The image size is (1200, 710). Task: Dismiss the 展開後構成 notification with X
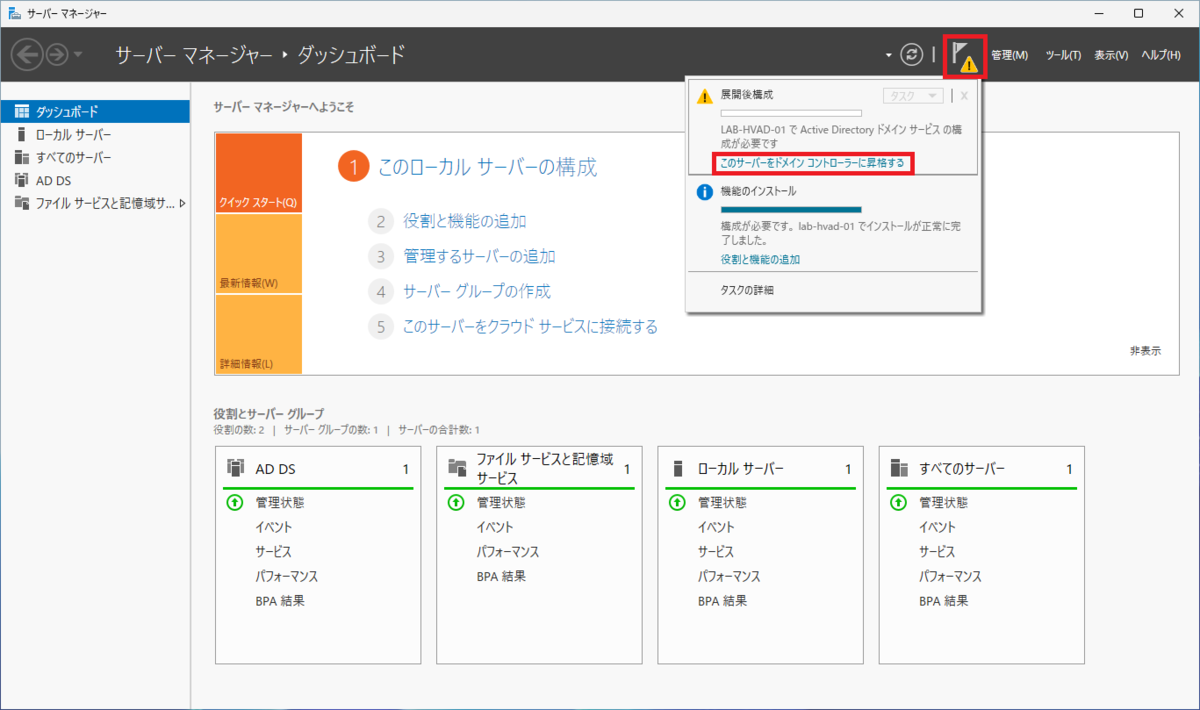click(964, 96)
